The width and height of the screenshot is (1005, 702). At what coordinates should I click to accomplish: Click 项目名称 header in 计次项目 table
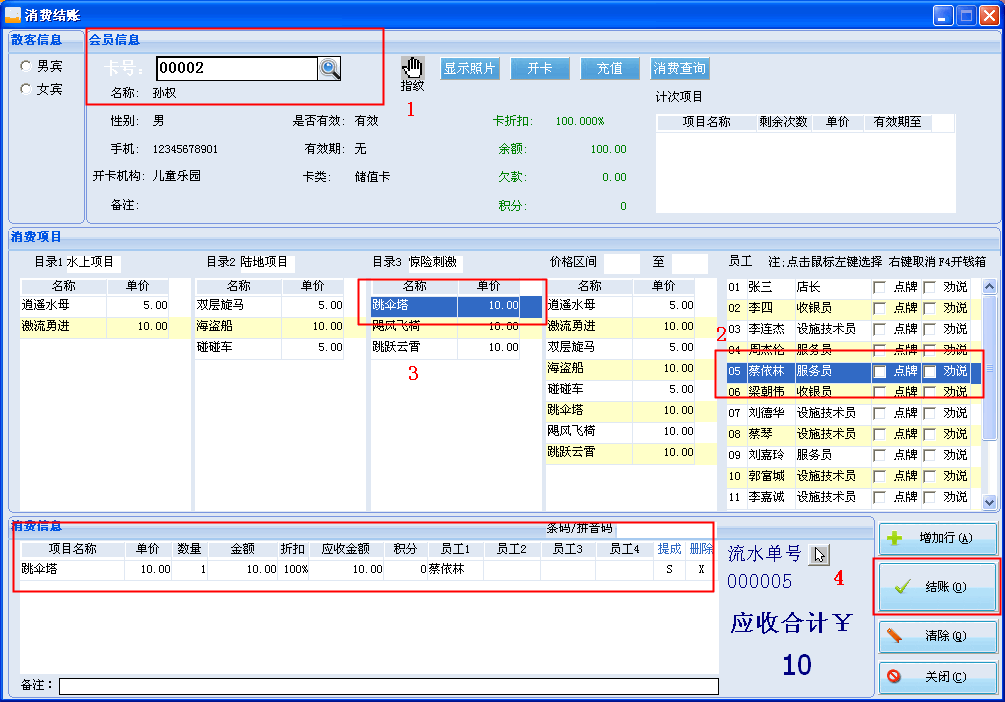coord(706,122)
